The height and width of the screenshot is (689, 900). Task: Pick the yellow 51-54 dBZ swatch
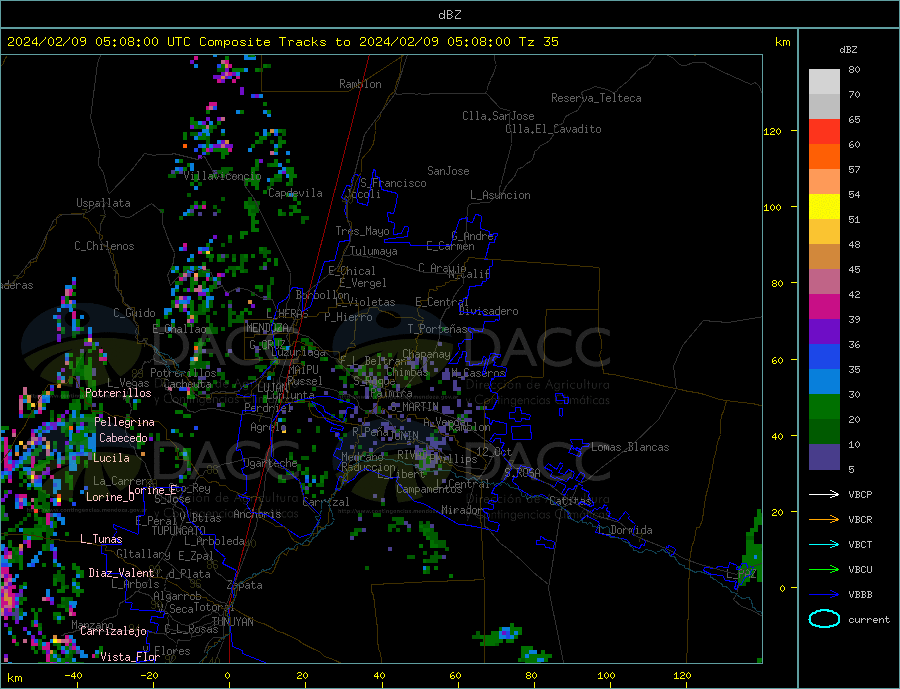click(824, 207)
